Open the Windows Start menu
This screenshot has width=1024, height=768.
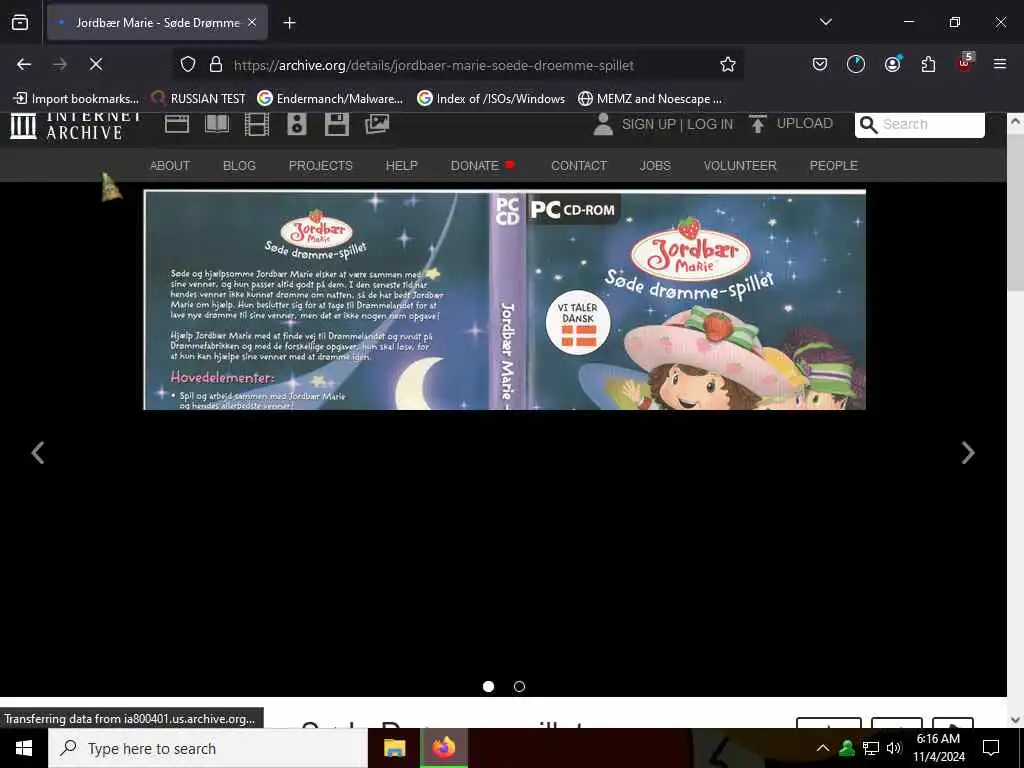point(24,748)
